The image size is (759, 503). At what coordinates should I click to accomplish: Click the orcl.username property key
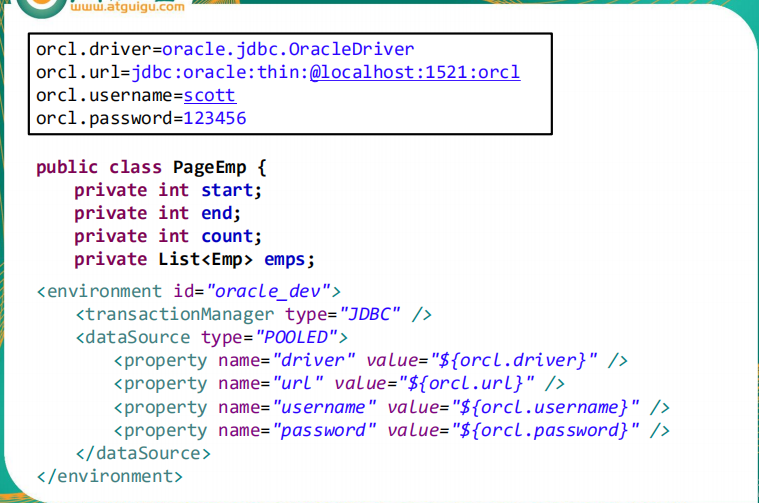[x=105, y=96]
